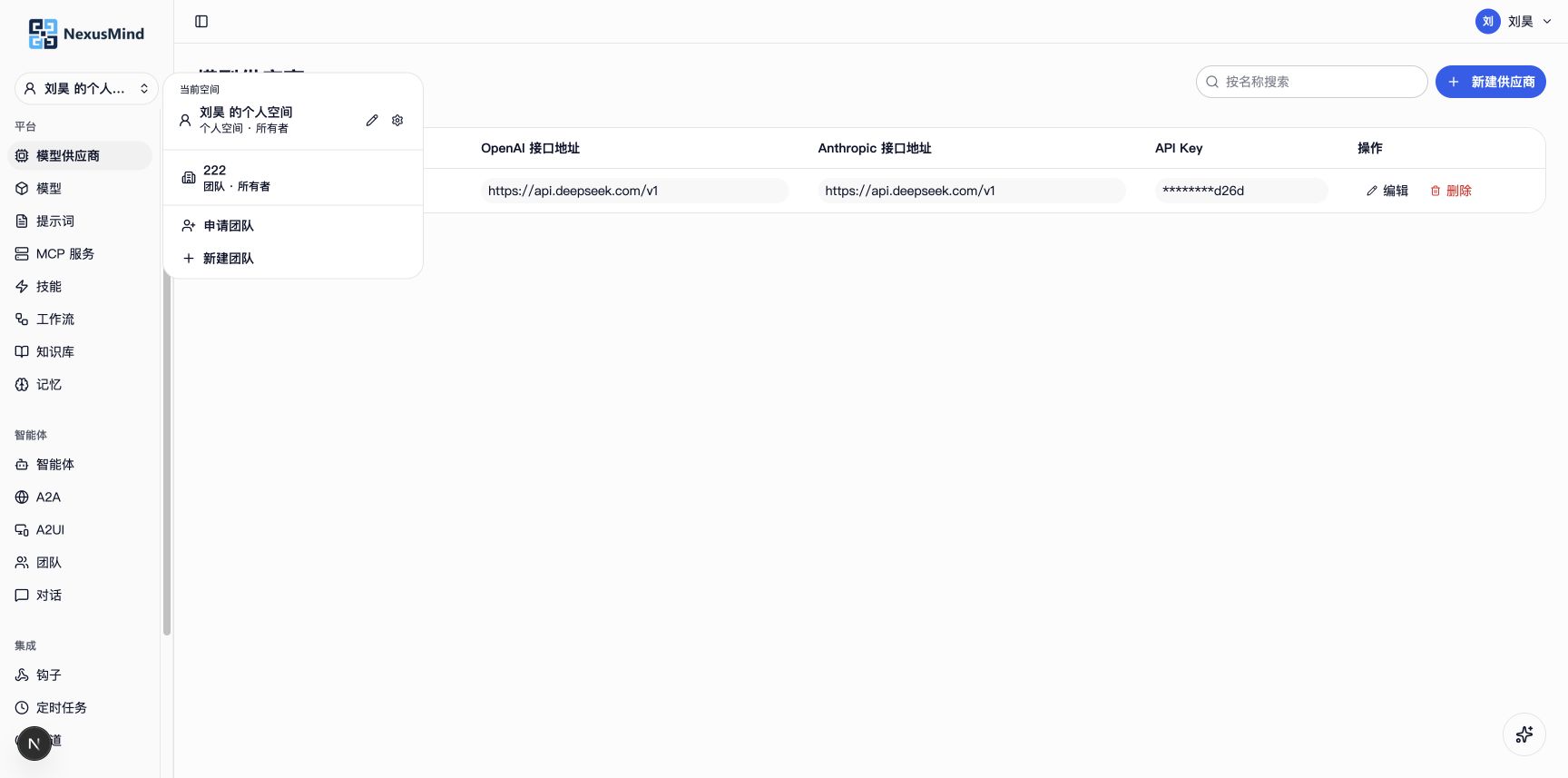
Task: Click the 提示词 document icon
Action: (x=22, y=221)
